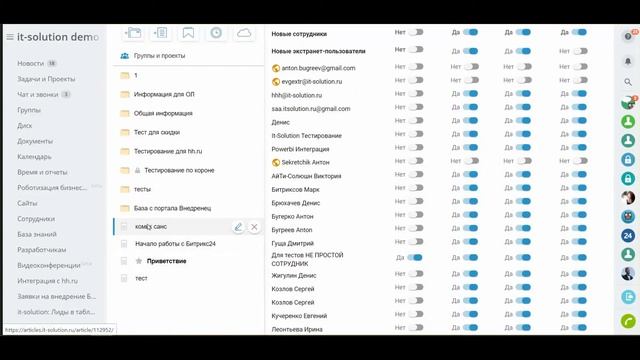The height and width of the screenshot is (360, 640).
Task: Open the hamburger menu next to it-solution demo
Action: 10,37
